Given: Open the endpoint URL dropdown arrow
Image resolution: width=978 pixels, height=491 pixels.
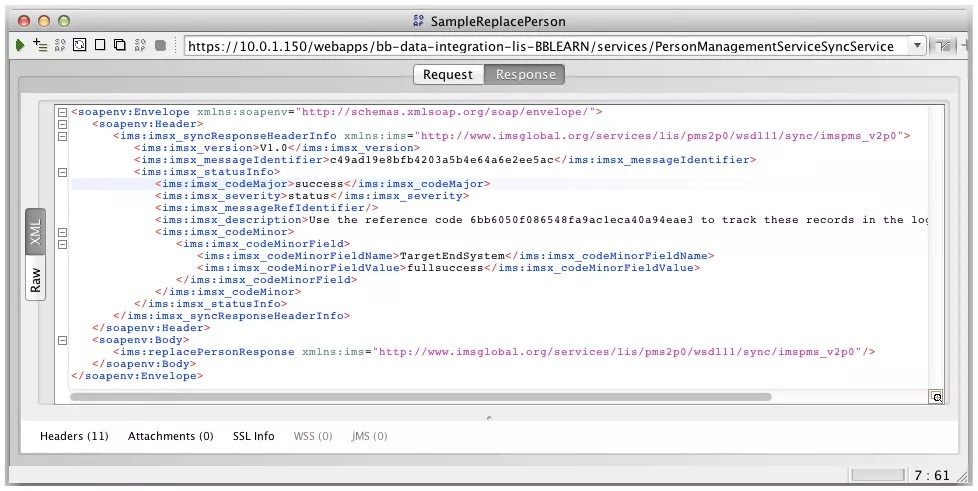Looking at the screenshot, I should pyautogui.click(x=916, y=46).
